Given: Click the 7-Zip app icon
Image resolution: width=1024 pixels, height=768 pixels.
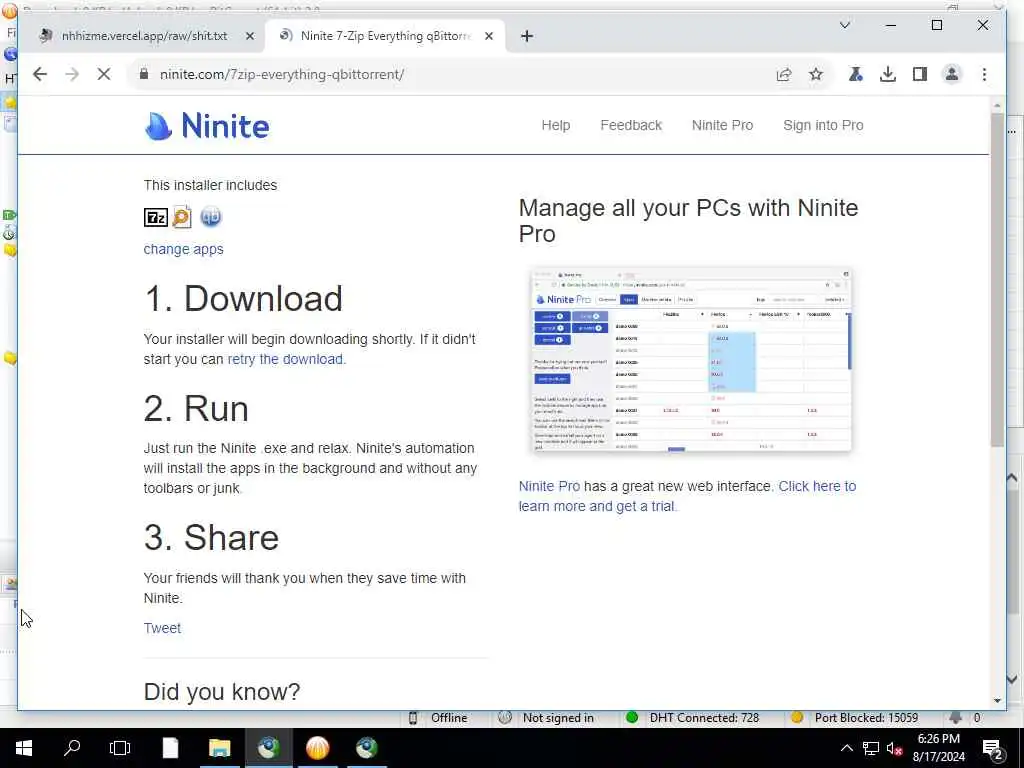Looking at the screenshot, I should point(155,217).
